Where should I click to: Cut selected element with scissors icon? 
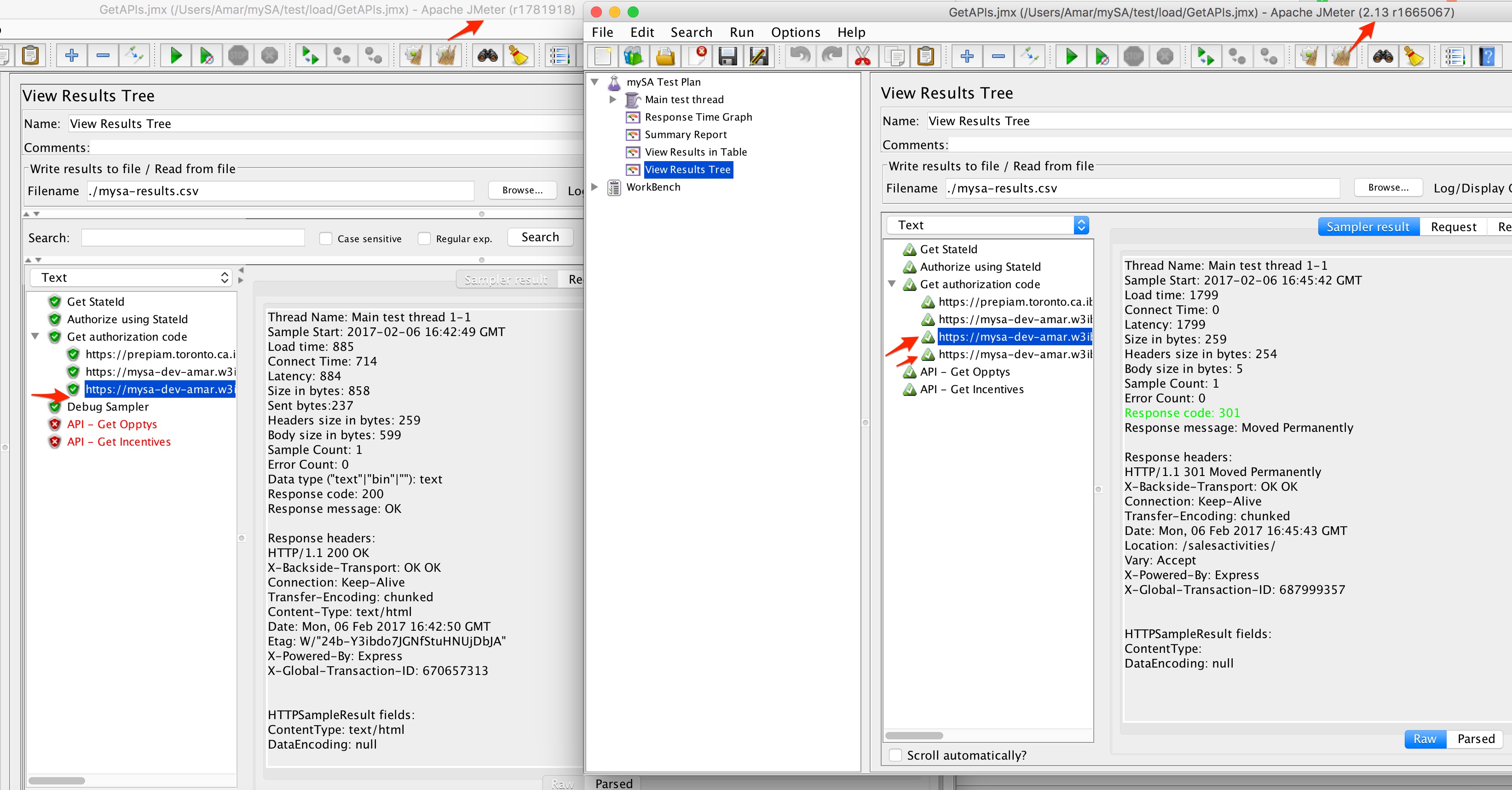pyautogui.click(x=862, y=56)
